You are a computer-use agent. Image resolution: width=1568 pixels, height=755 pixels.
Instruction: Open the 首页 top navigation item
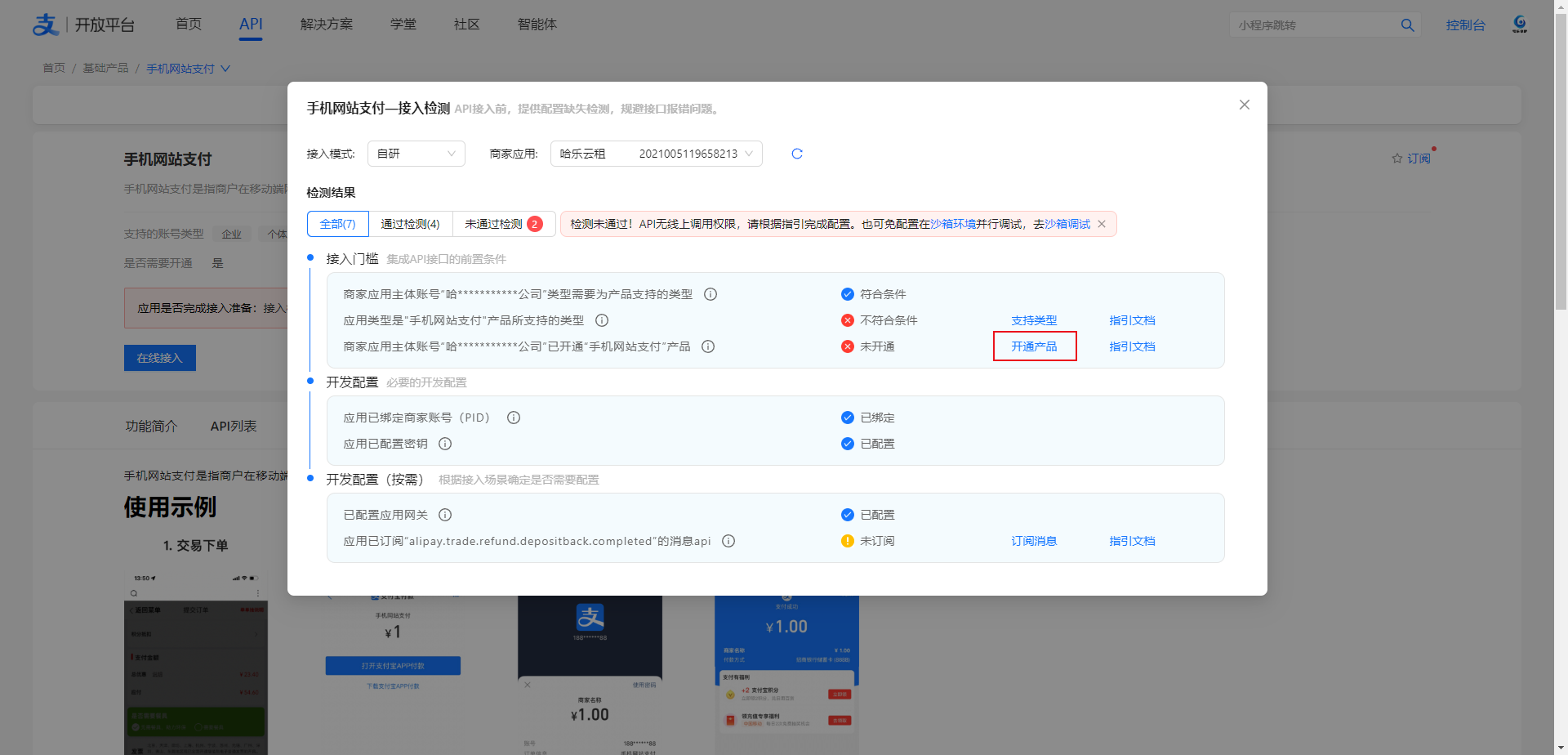coord(189,25)
